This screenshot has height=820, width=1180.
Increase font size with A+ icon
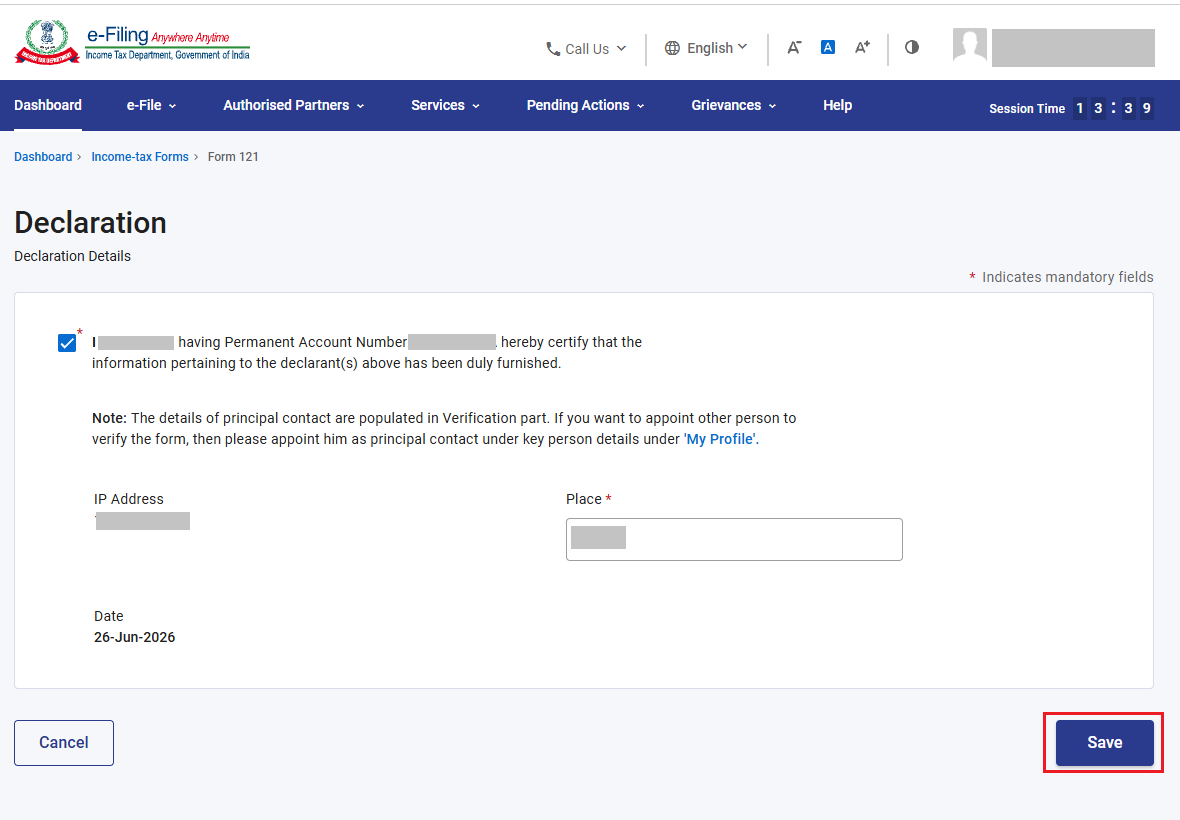862,47
